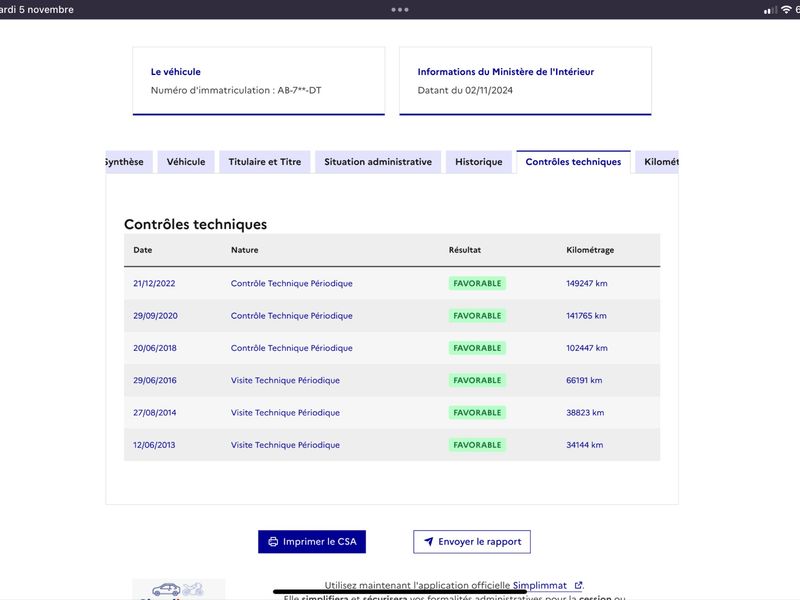Click the Contrôles techniques section heading
Viewport: 800px width, 600px height.
[x=195, y=224]
